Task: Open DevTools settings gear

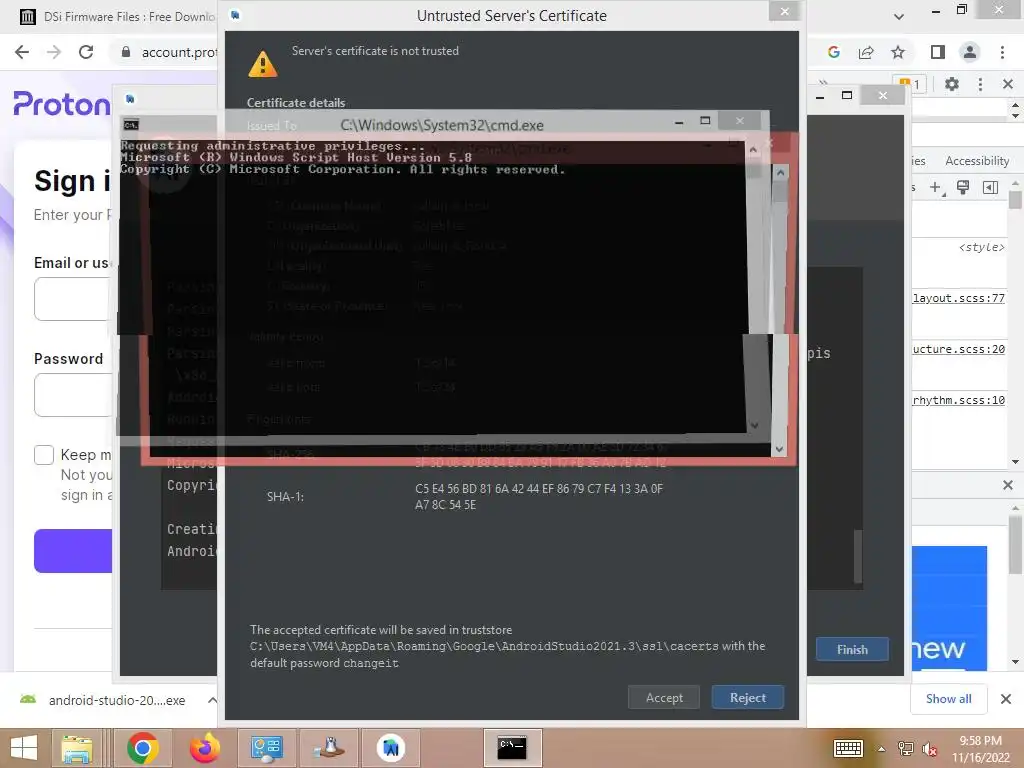Action: pyautogui.click(x=952, y=84)
